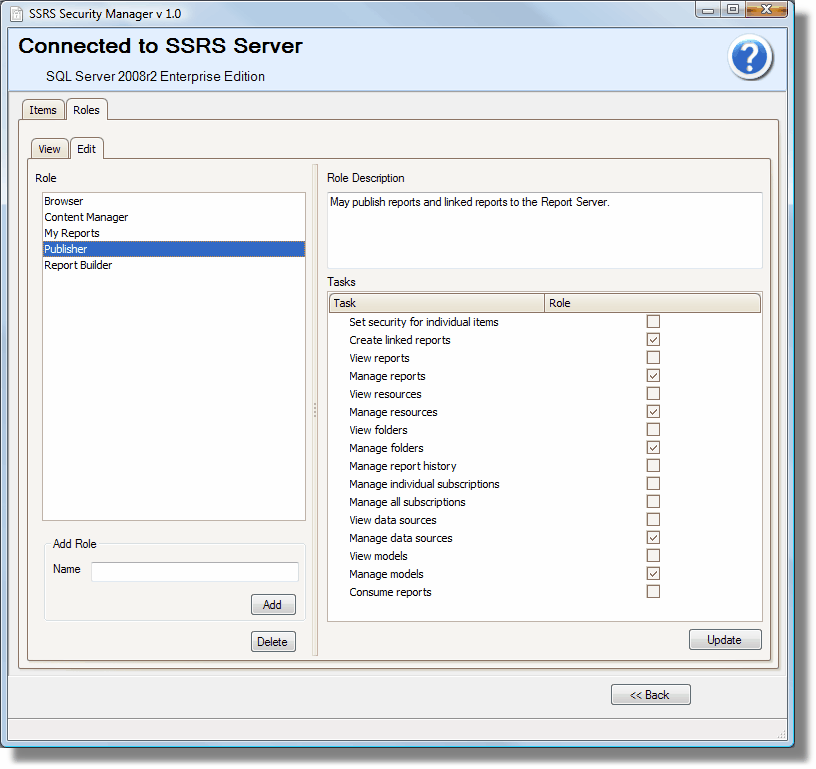This screenshot has width=816, height=769.
Task: Toggle Set security for individual items checkbox
Action: click(653, 322)
